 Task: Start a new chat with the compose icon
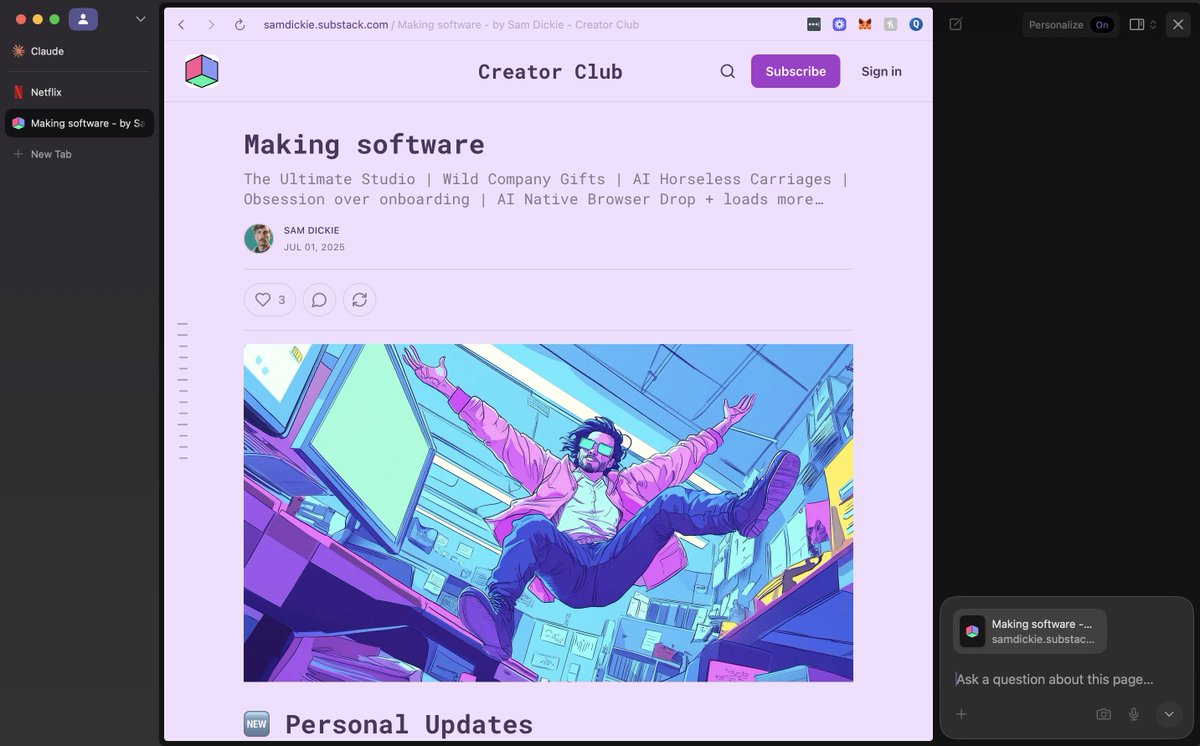coord(956,24)
